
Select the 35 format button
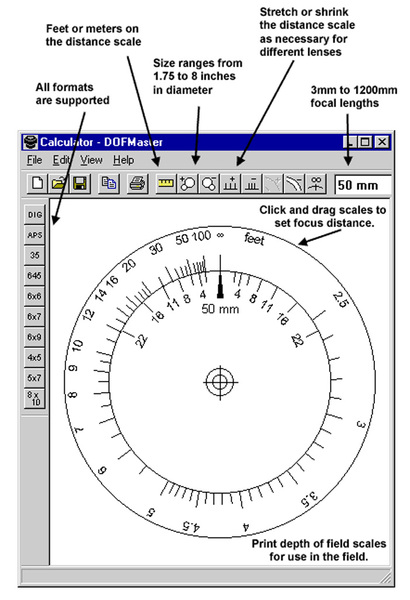point(35,255)
